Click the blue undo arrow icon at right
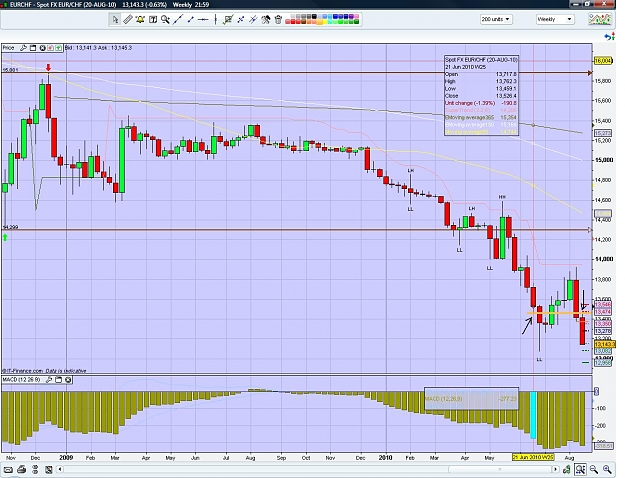The width and height of the screenshot is (625, 478). [609, 37]
